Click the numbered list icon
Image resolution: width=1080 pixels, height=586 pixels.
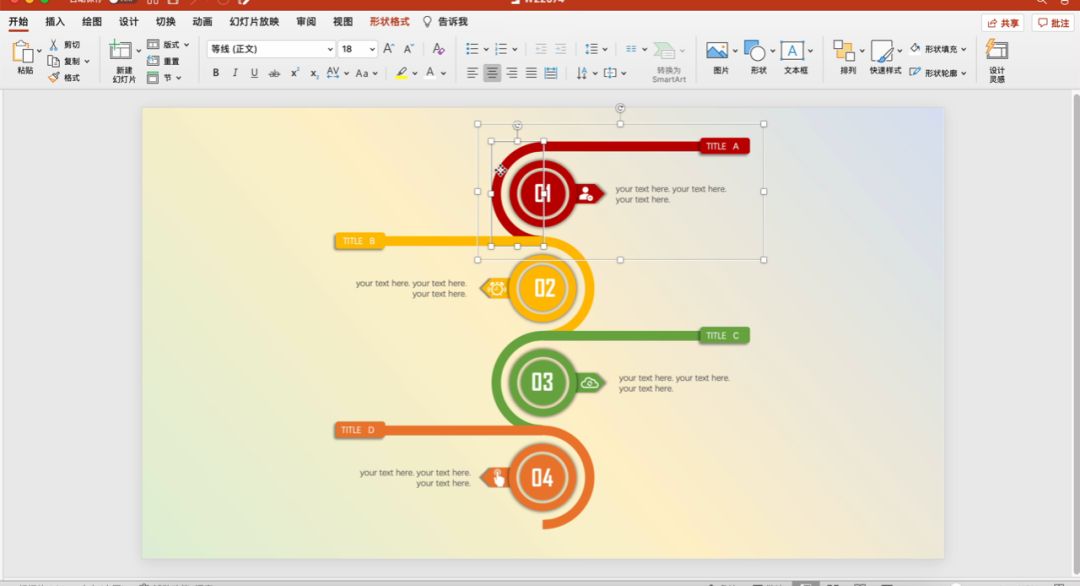(501, 49)
